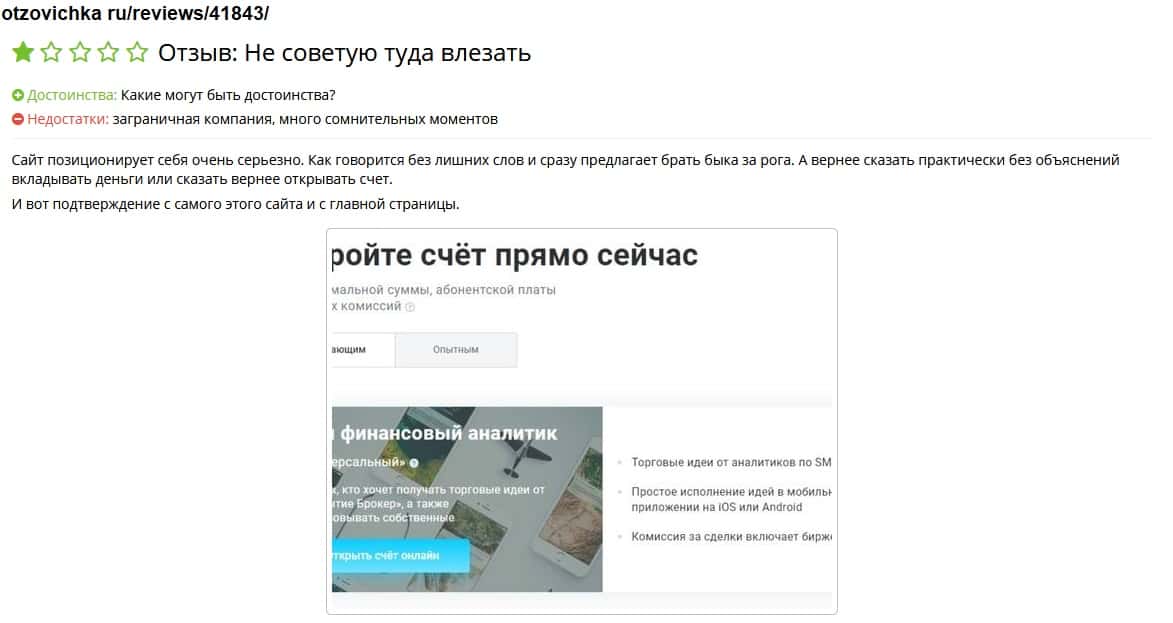1173x623 pixels.
Task: Click the 'Торговые идеи от аналитиков' bullet
Action: [x=731, y=462]
